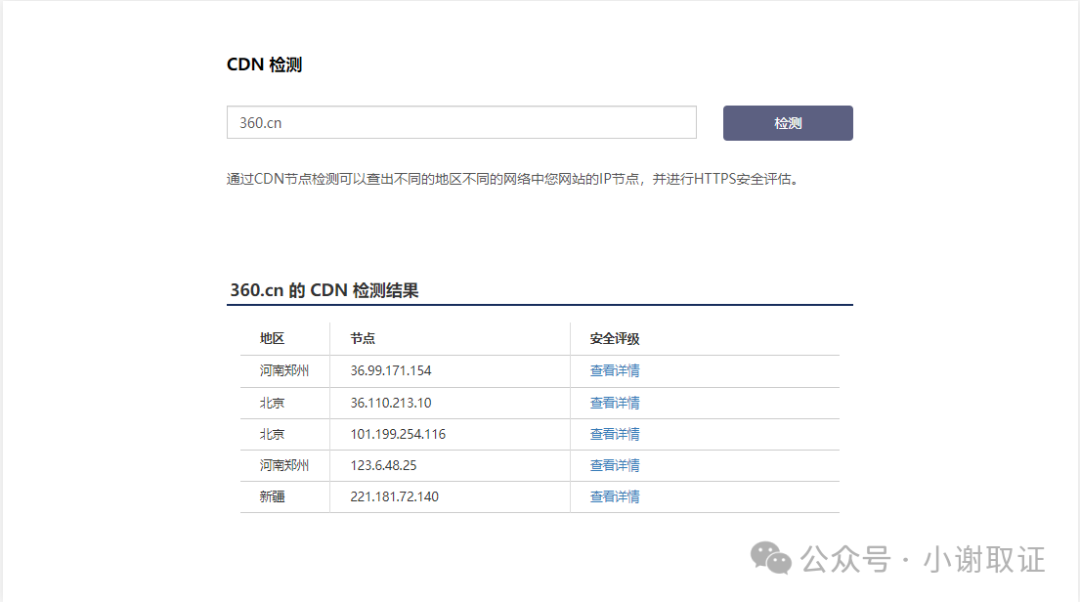Open 查看详情 for node 36.110.213.10

point(614,403)
